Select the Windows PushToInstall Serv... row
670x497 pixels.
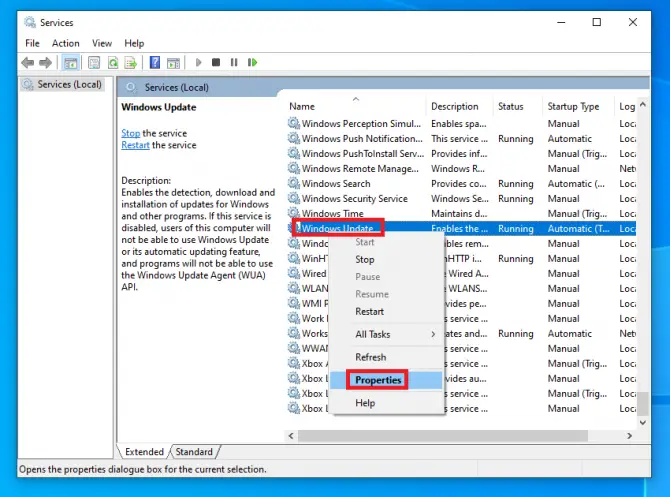pos(461,154)
